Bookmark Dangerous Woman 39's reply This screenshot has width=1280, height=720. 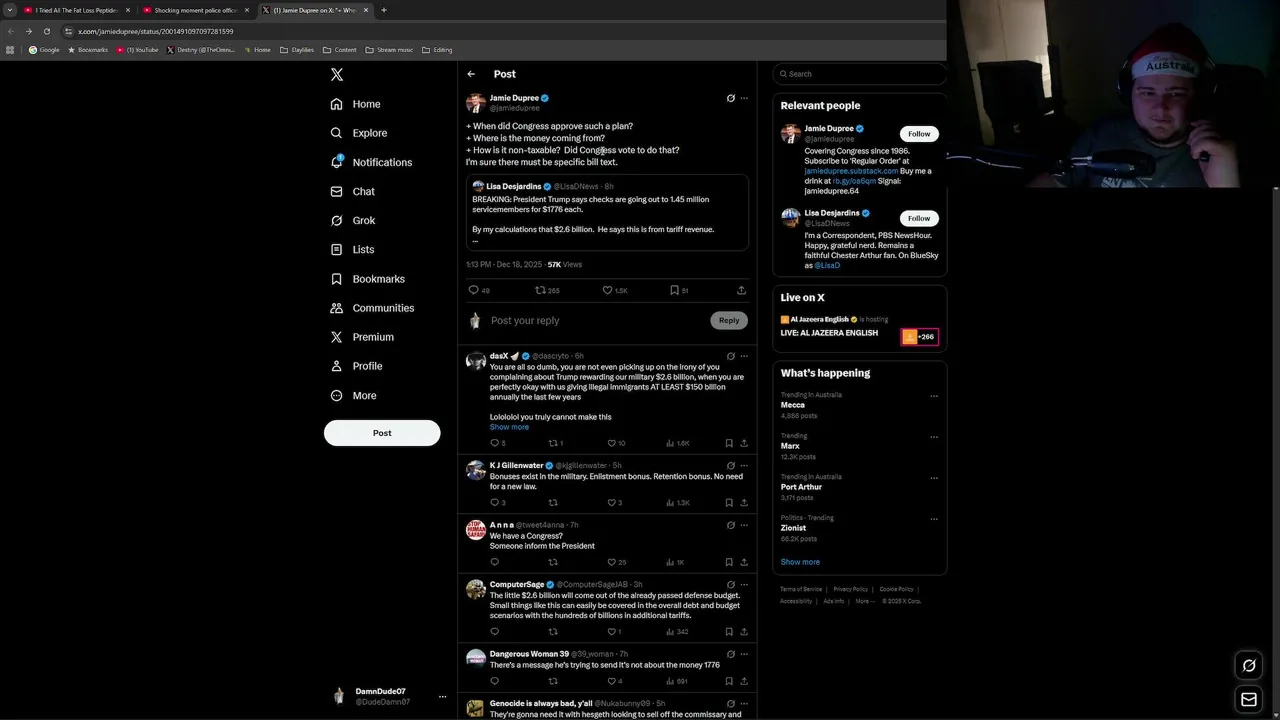(x=729, y=681)
